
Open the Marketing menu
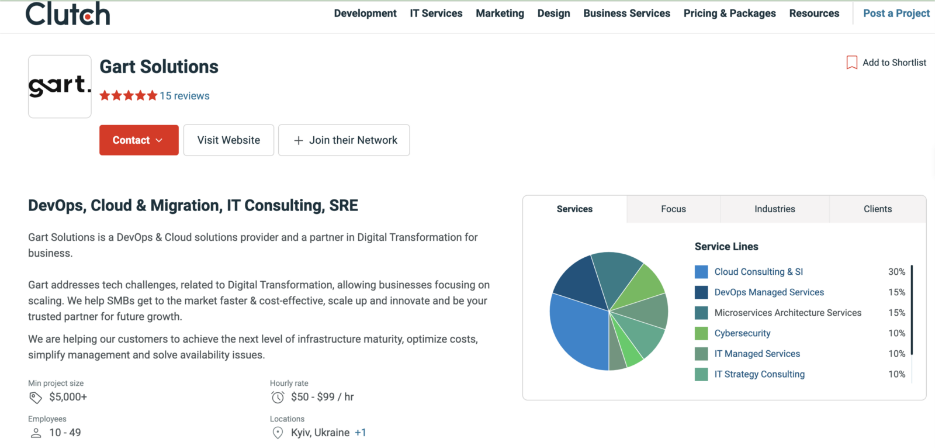pos(500,13)
